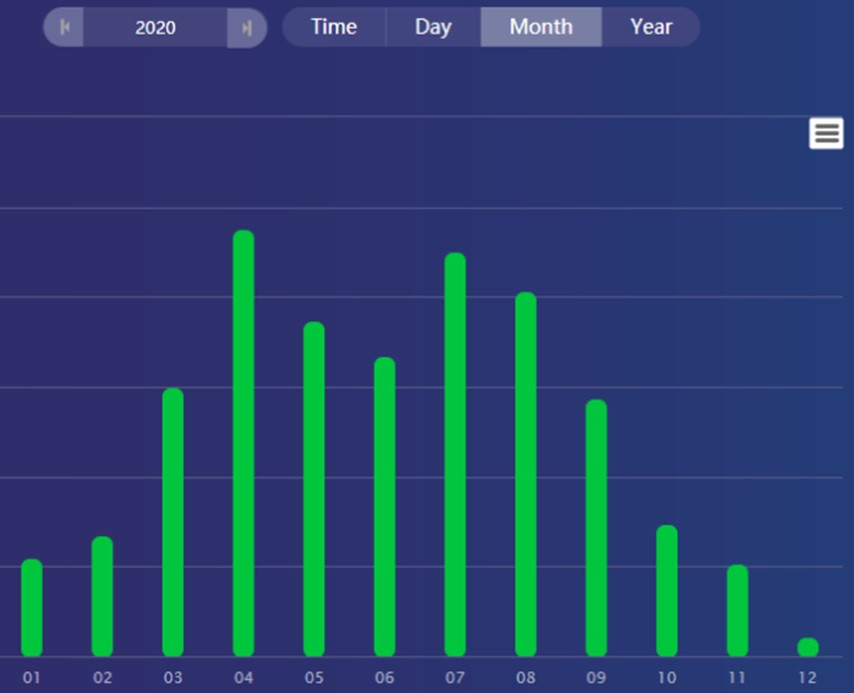Select the bar for month 11
854x693 pixels.
737,611
